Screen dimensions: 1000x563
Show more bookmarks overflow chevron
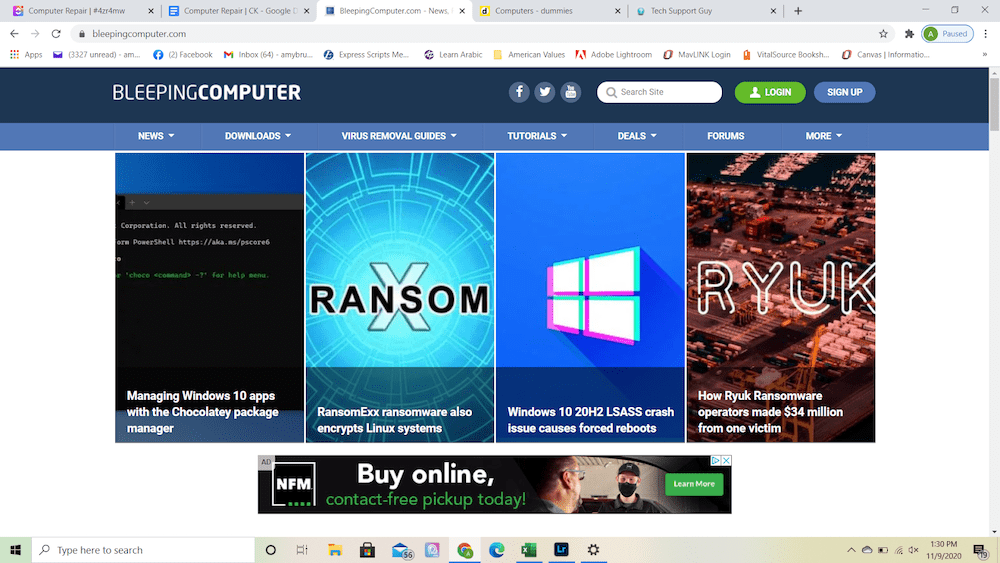[x=985, y=55]
